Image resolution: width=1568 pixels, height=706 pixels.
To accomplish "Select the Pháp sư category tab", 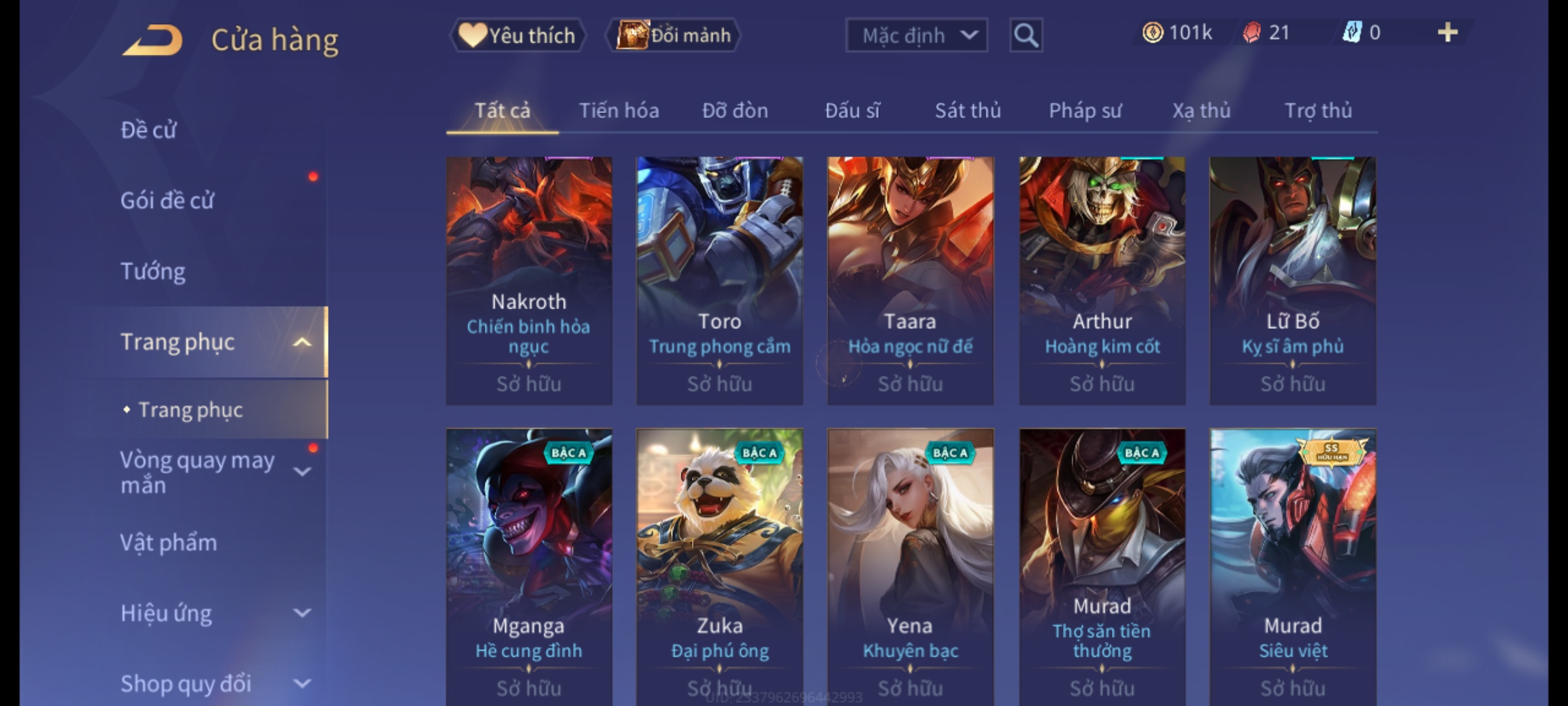I will tap(1085, 110).
